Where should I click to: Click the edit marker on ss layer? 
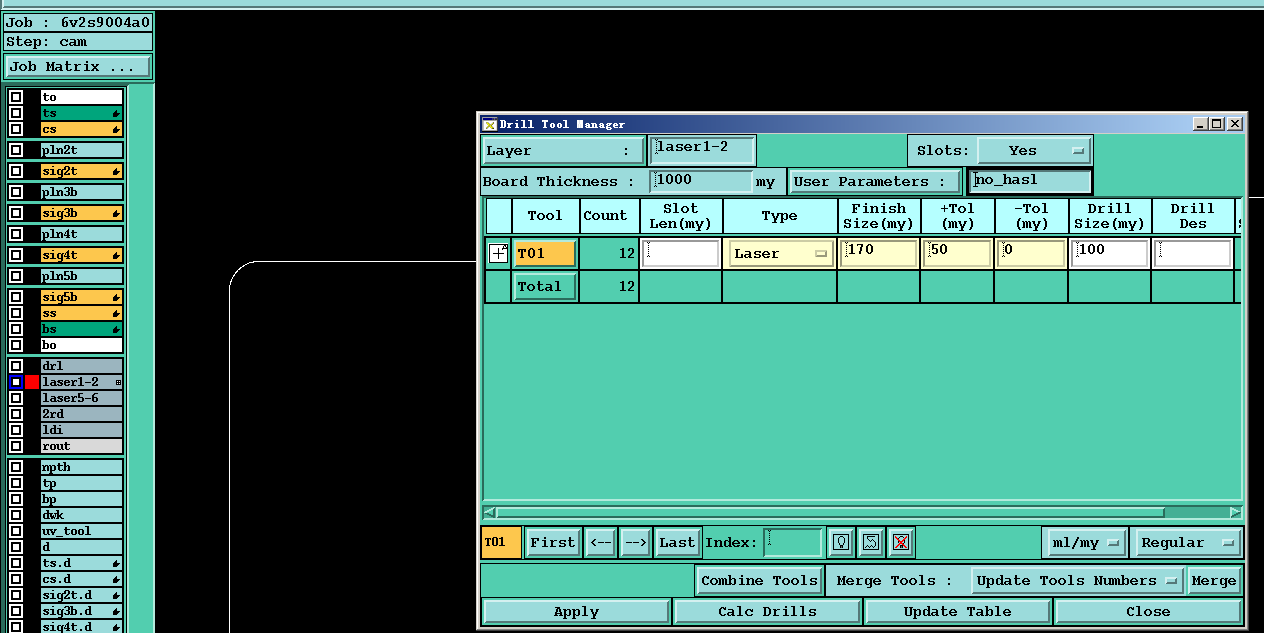point(116,314)
